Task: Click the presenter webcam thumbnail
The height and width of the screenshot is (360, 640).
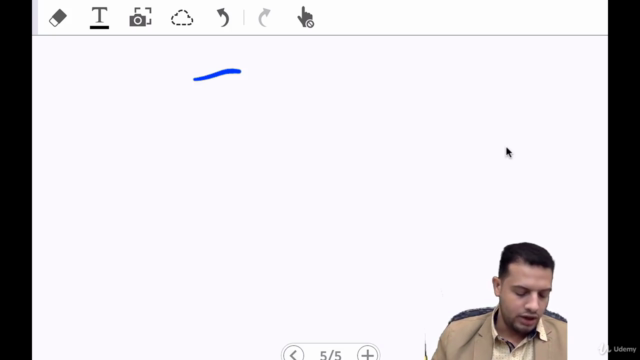Action: pos(496,301)
